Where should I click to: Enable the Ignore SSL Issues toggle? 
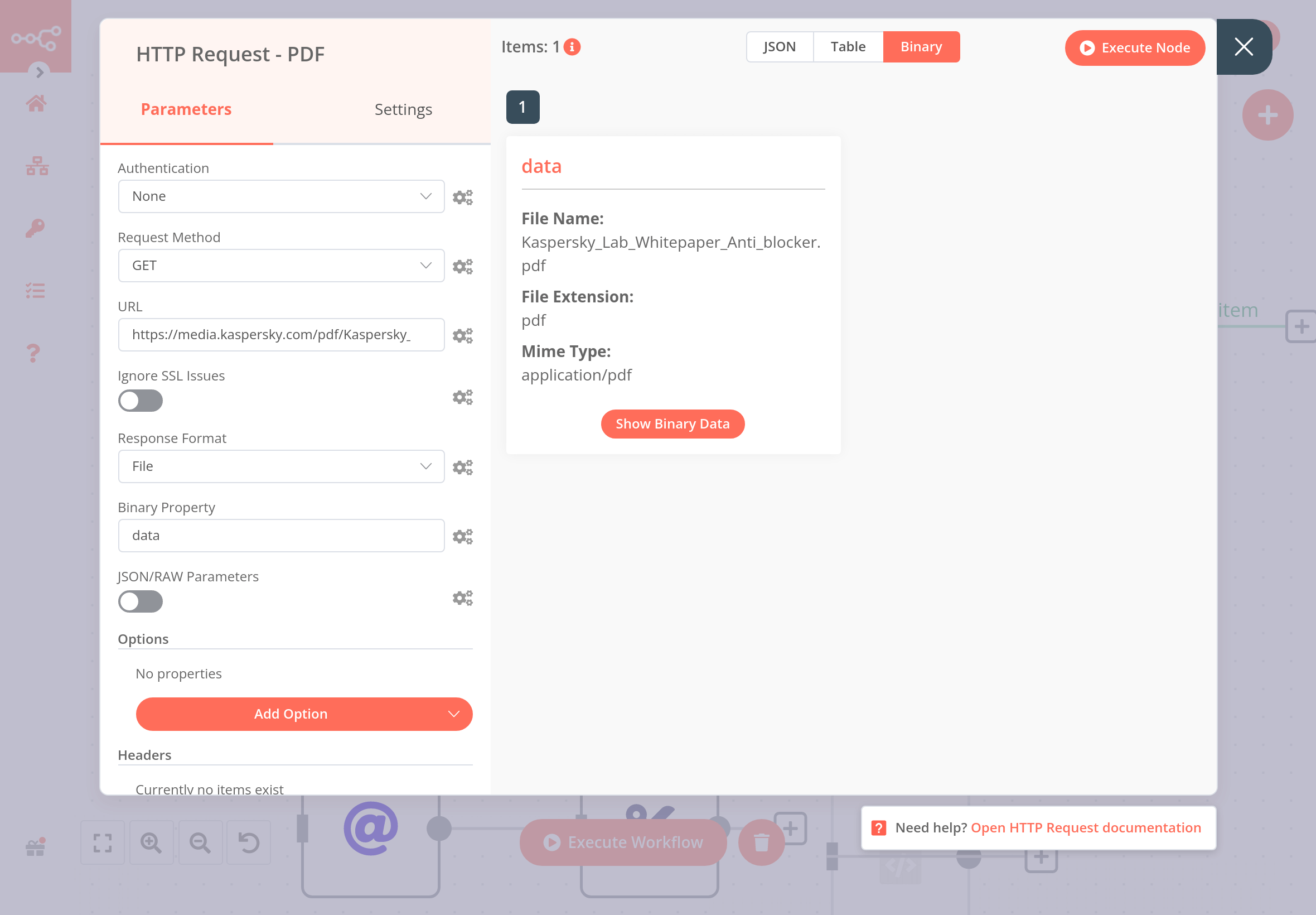tap(141, 401)
